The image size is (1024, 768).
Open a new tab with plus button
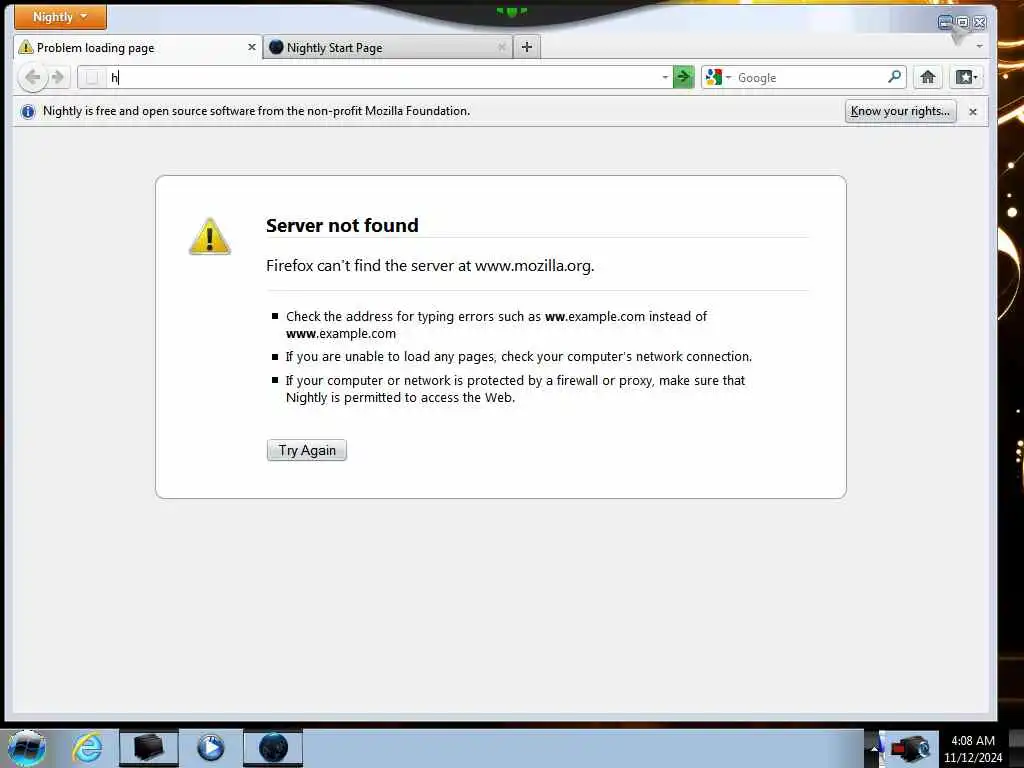click(x=527, y=47)
